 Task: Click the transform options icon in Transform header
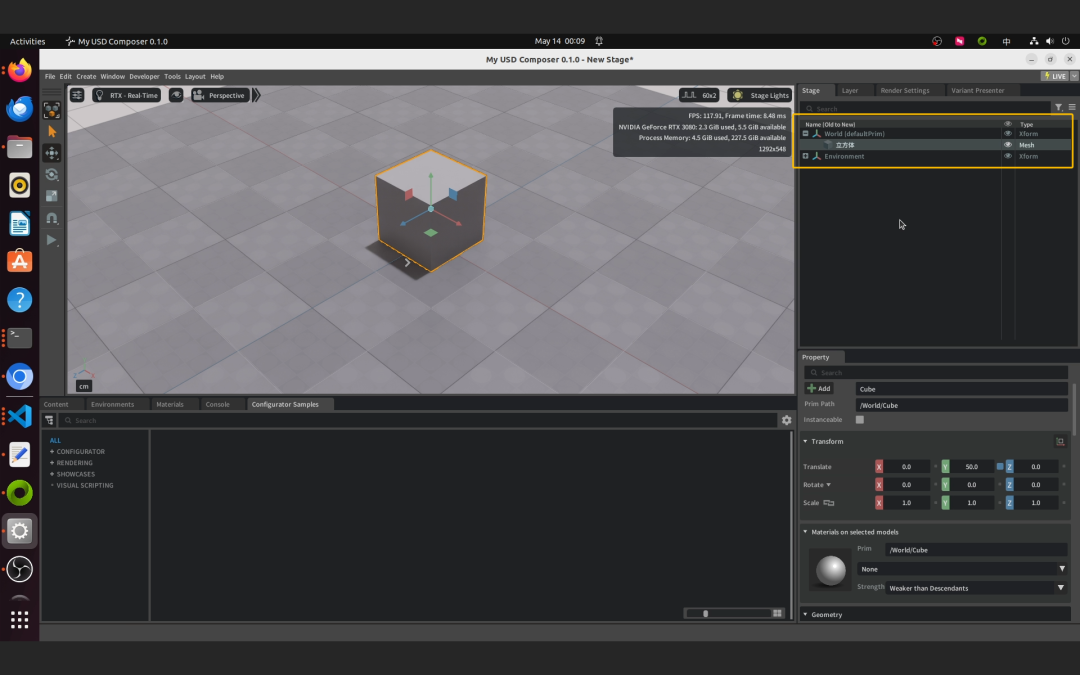(x=1060, y=442)
